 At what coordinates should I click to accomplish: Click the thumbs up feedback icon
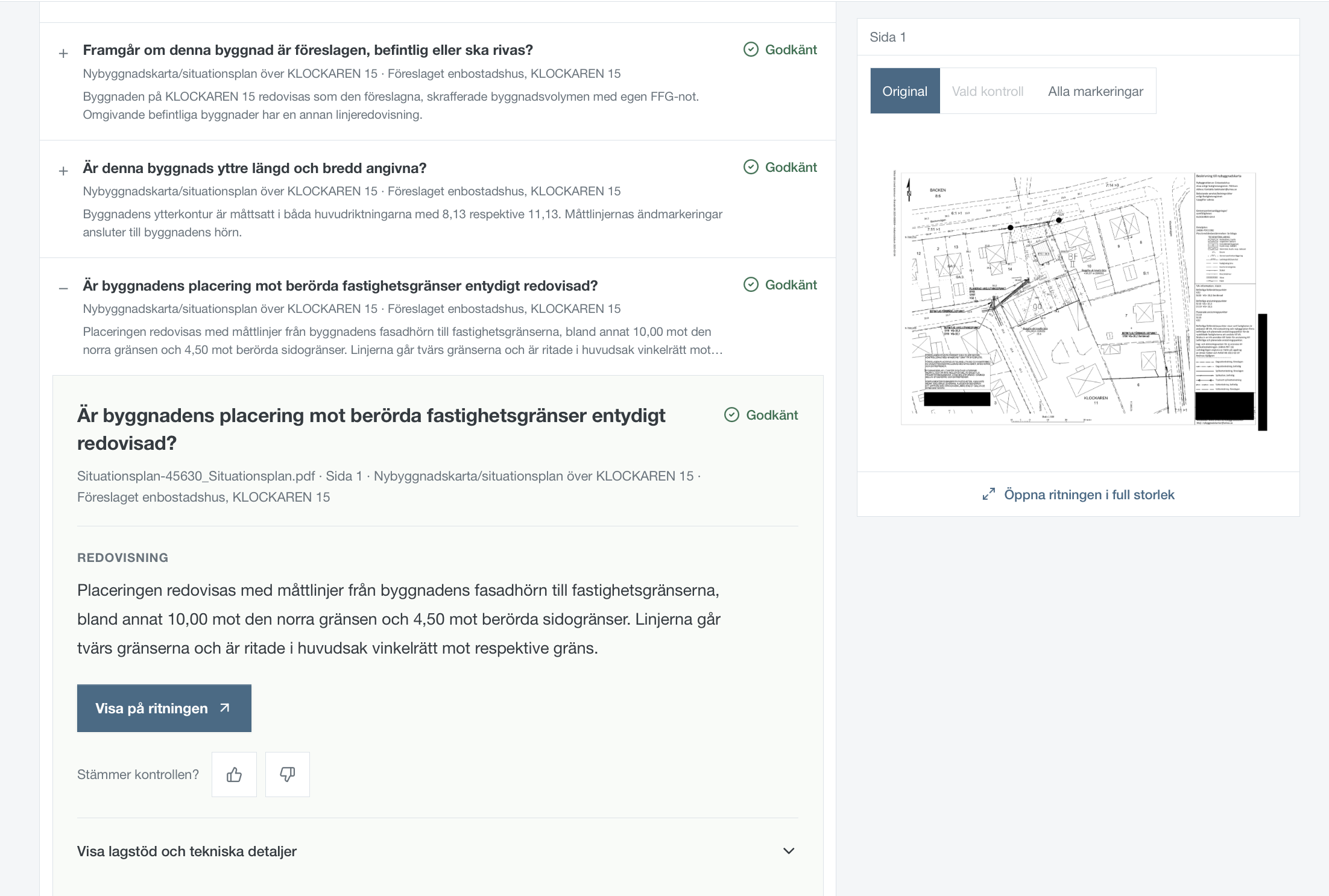[x=234, y=775]
